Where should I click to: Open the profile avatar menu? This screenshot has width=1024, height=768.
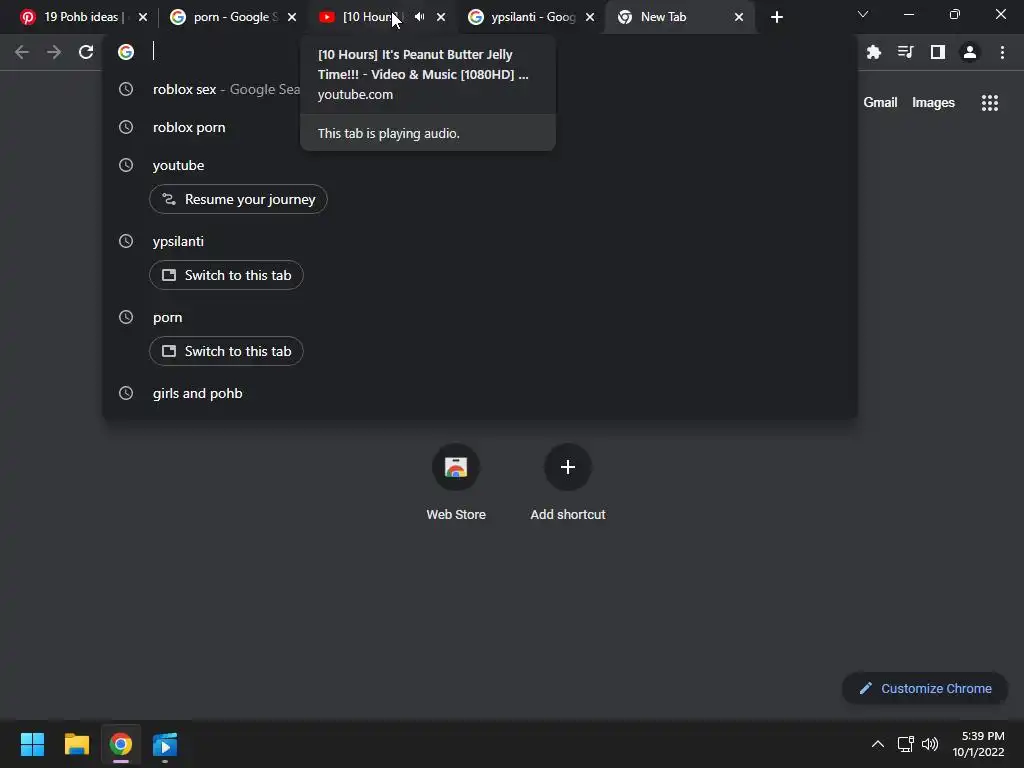point(970,52)
